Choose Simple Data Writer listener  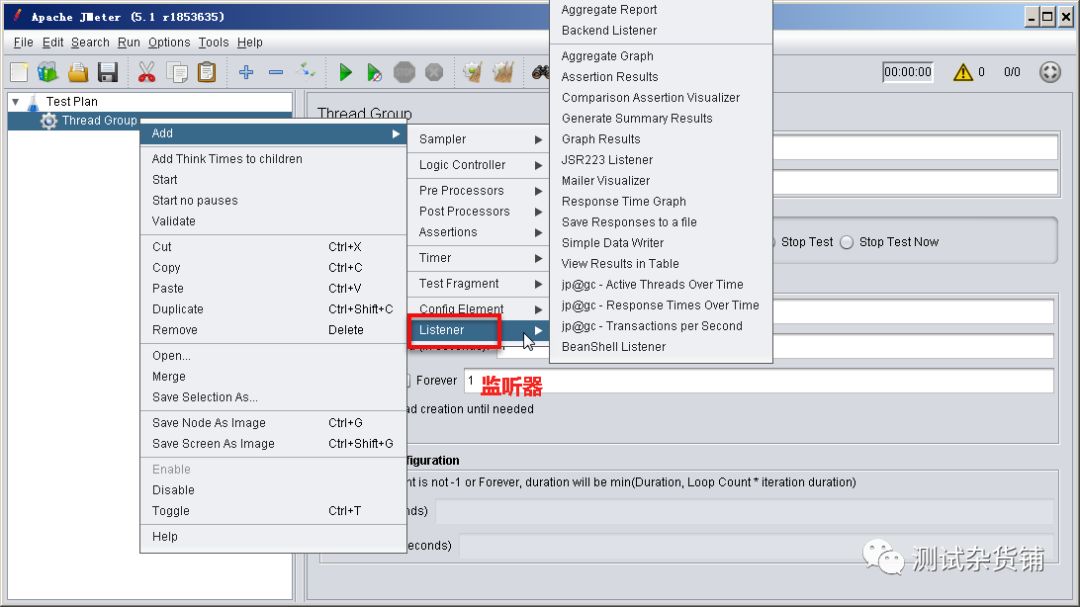(661, 243)
